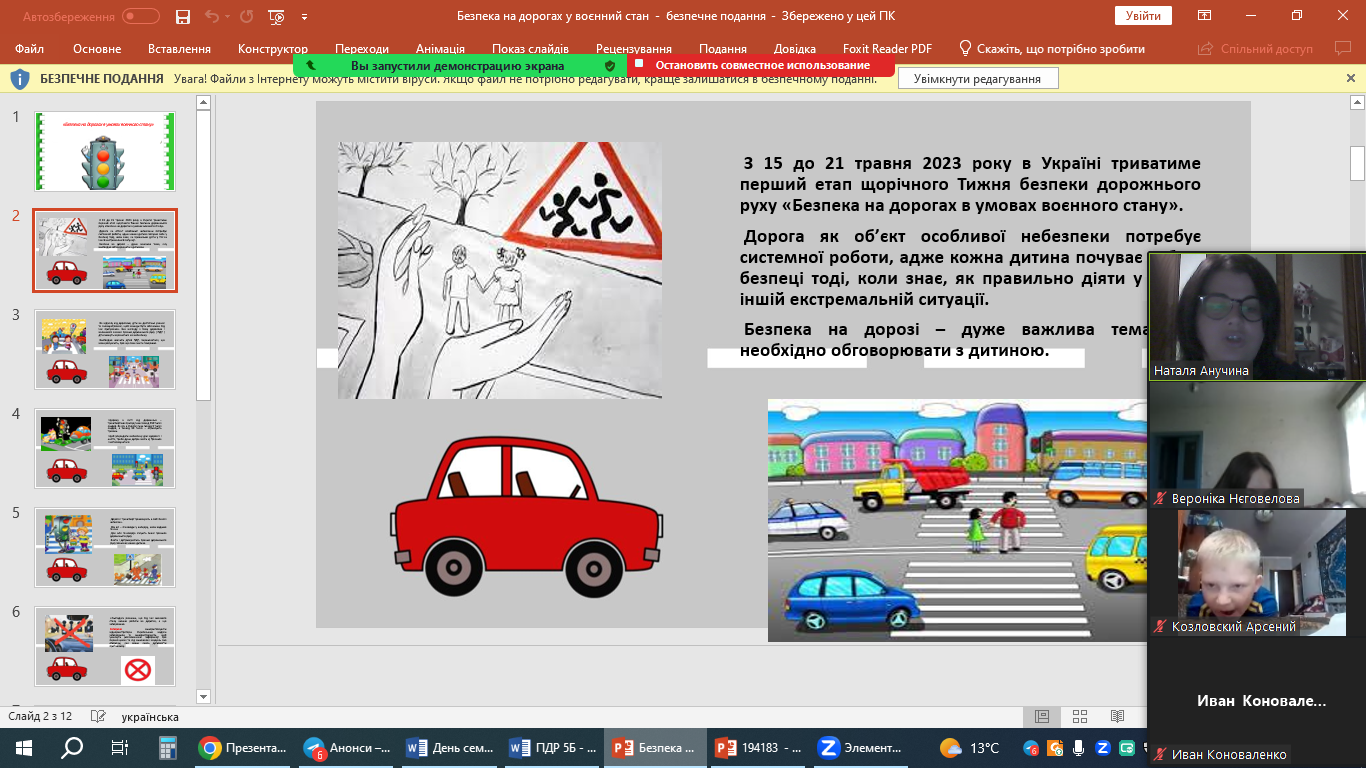Click Вероніка Неговелова video tile
Screen dimensions: 1366x768
click(x=1256, y=444)
